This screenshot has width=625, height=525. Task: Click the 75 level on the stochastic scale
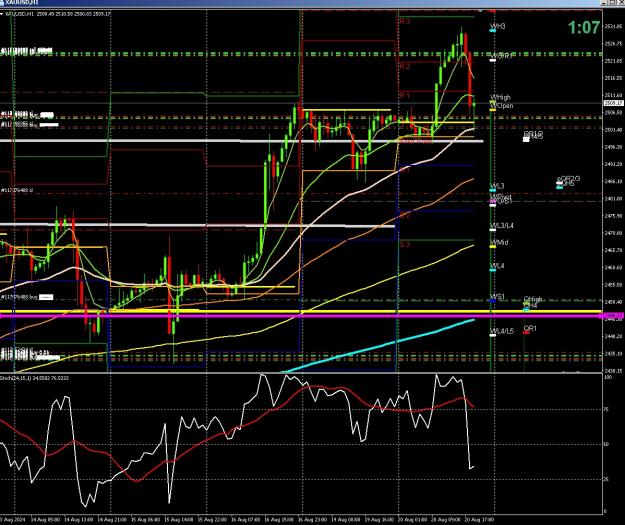tap(607, 409)
